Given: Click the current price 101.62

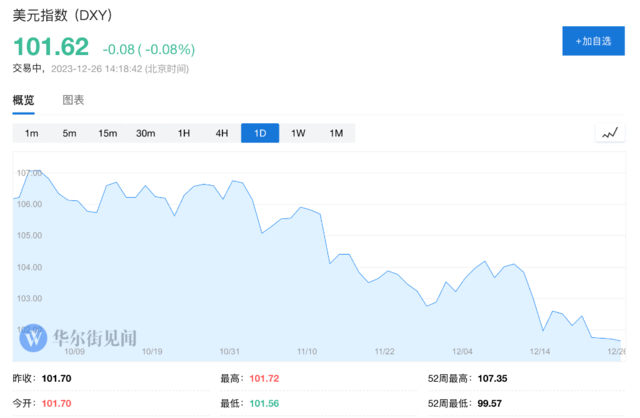Looking at the screenshot, I should (50, 46).
